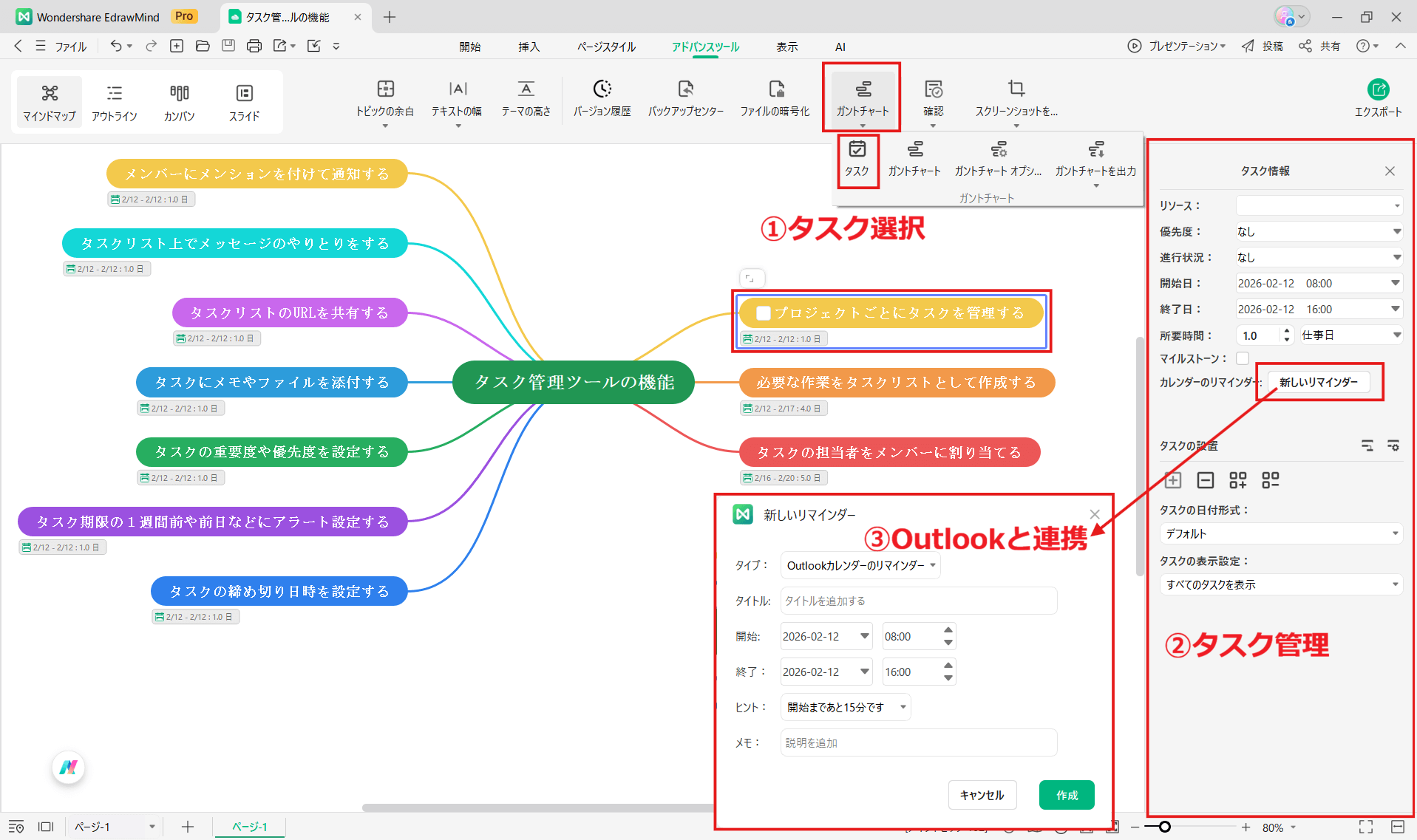This screenshot has width=1417, height=840.
Task: Toggle the マイルストーン milestone checkbox
Action: pyautogui.click(x=1243, y=358)
